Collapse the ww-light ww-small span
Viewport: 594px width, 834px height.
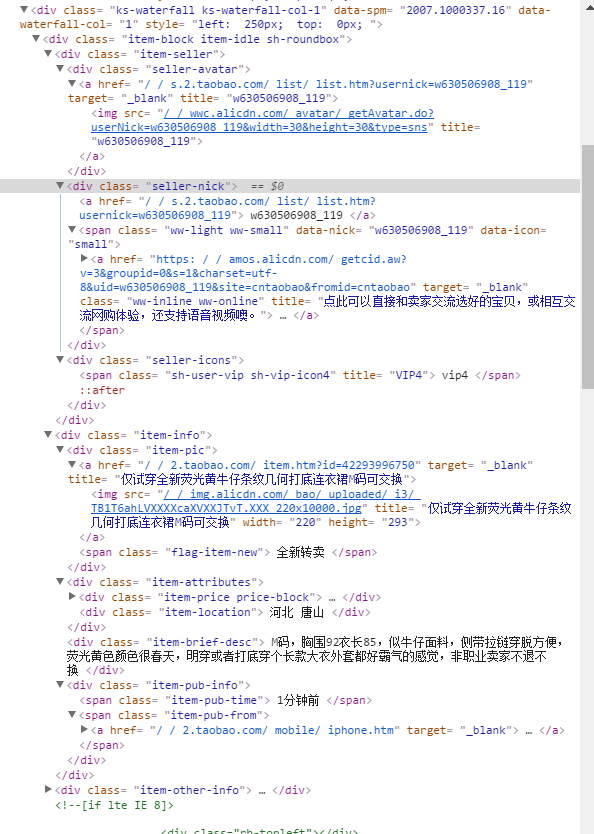(x=72, y=230)
